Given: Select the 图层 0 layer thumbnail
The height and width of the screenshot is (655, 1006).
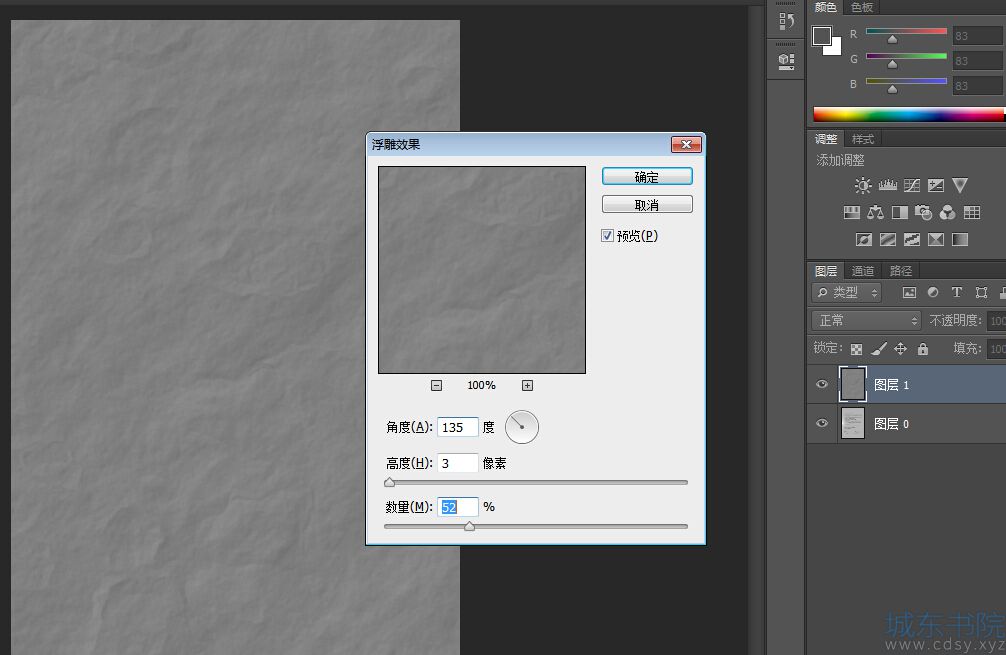Looking at the screenshot, I should tap(853, 423).
